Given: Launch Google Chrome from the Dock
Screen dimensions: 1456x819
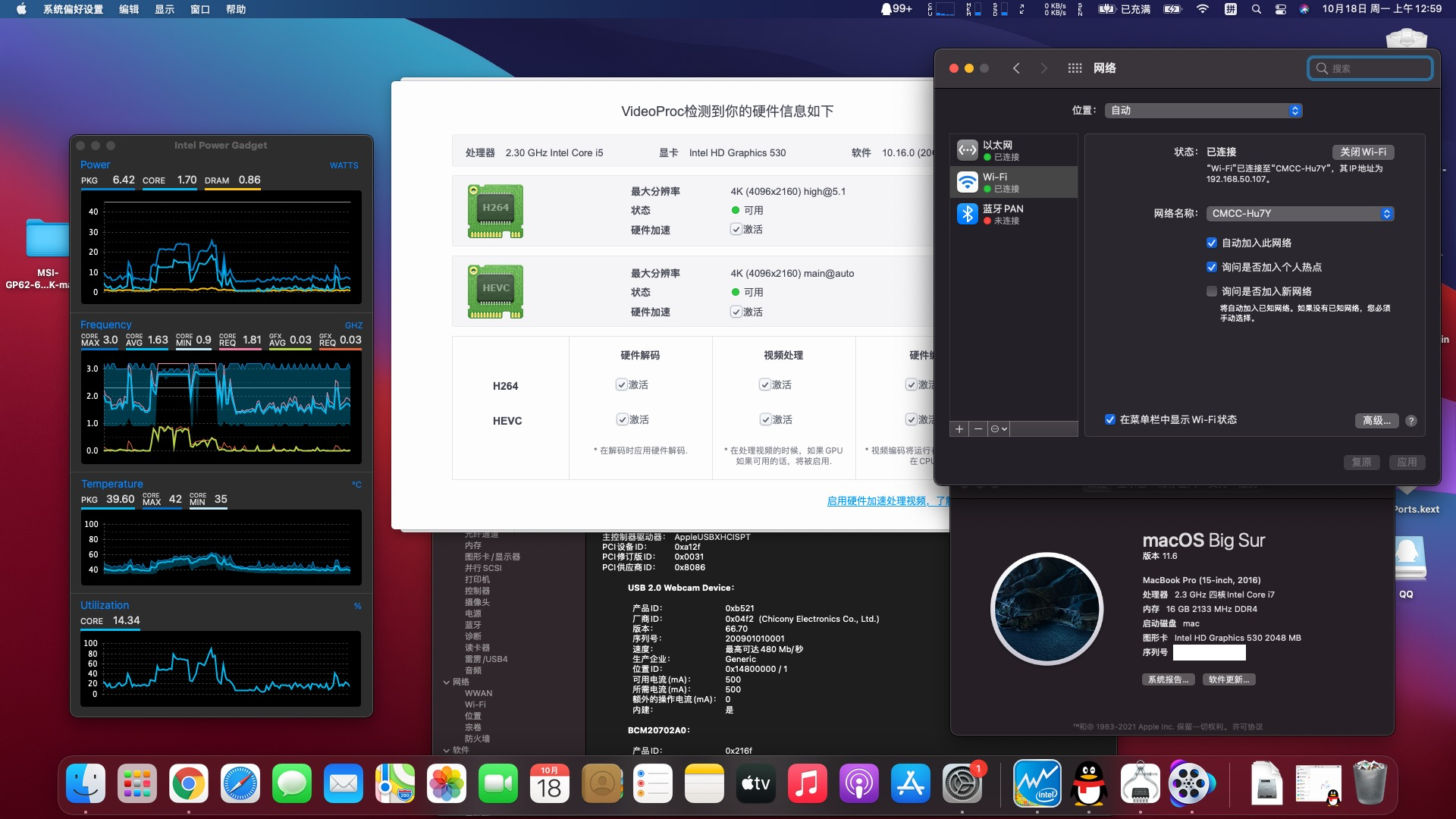Looking at the screenshot, I should [x=189, y=784].
